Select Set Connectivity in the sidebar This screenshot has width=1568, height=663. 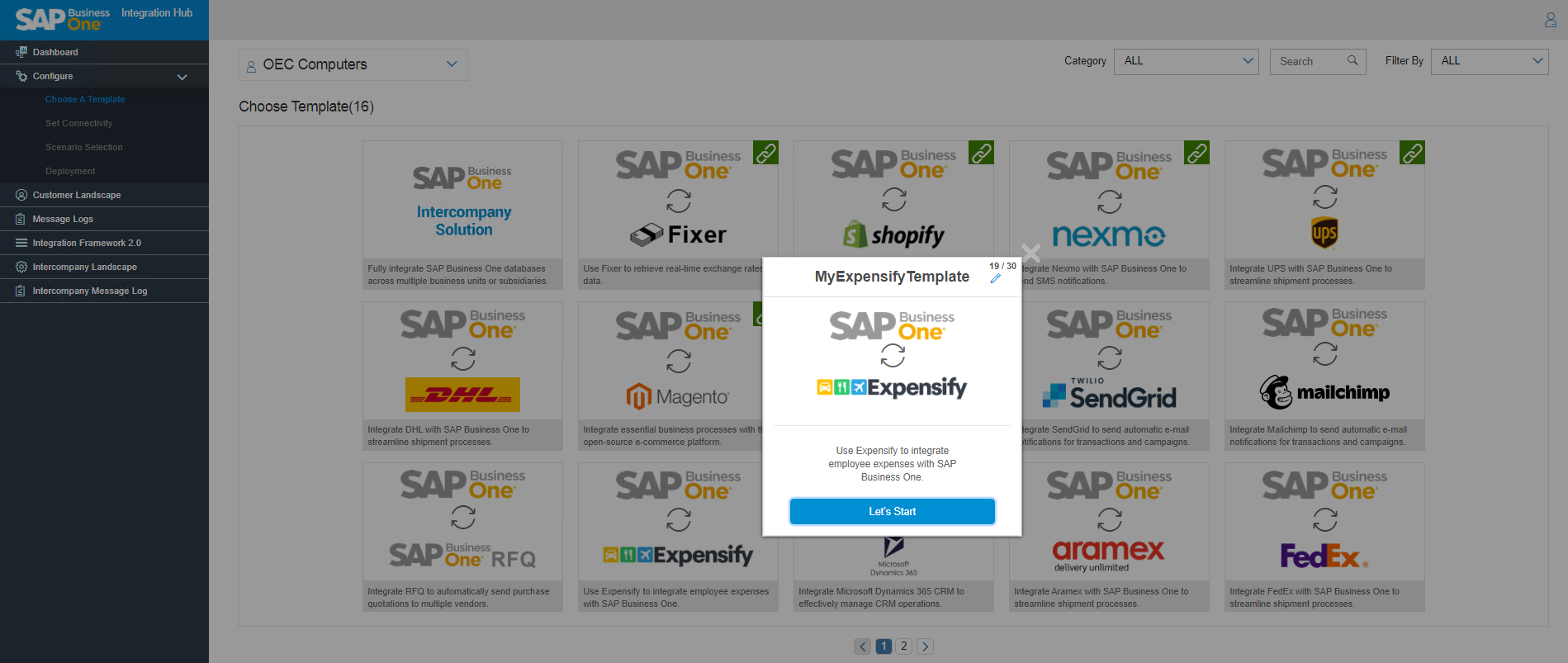pos(78,123)
